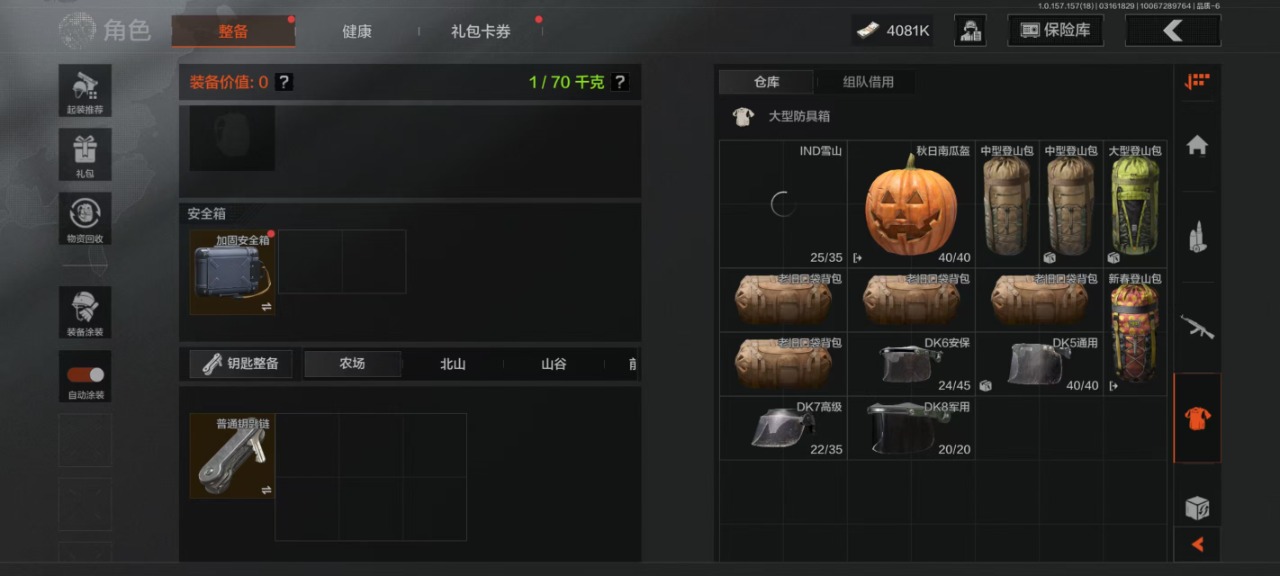Select the rifle weapons category icon
1280x576 pixels.
point(1197,327)
